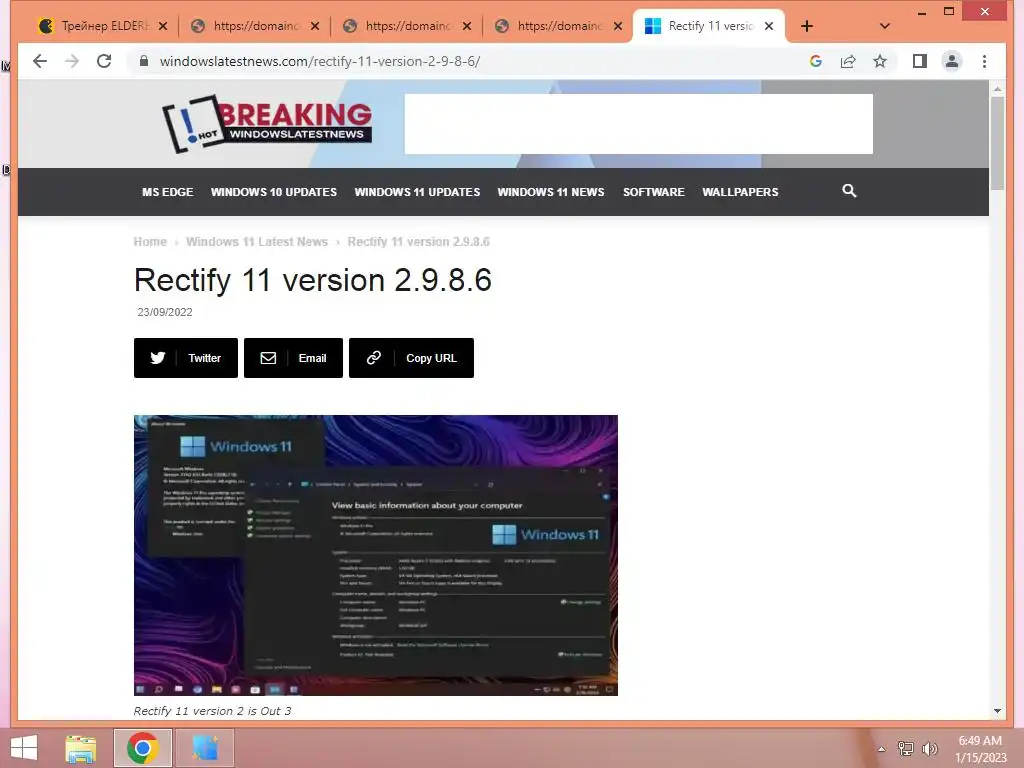View site information padlock icon

(x=144, y=61)
